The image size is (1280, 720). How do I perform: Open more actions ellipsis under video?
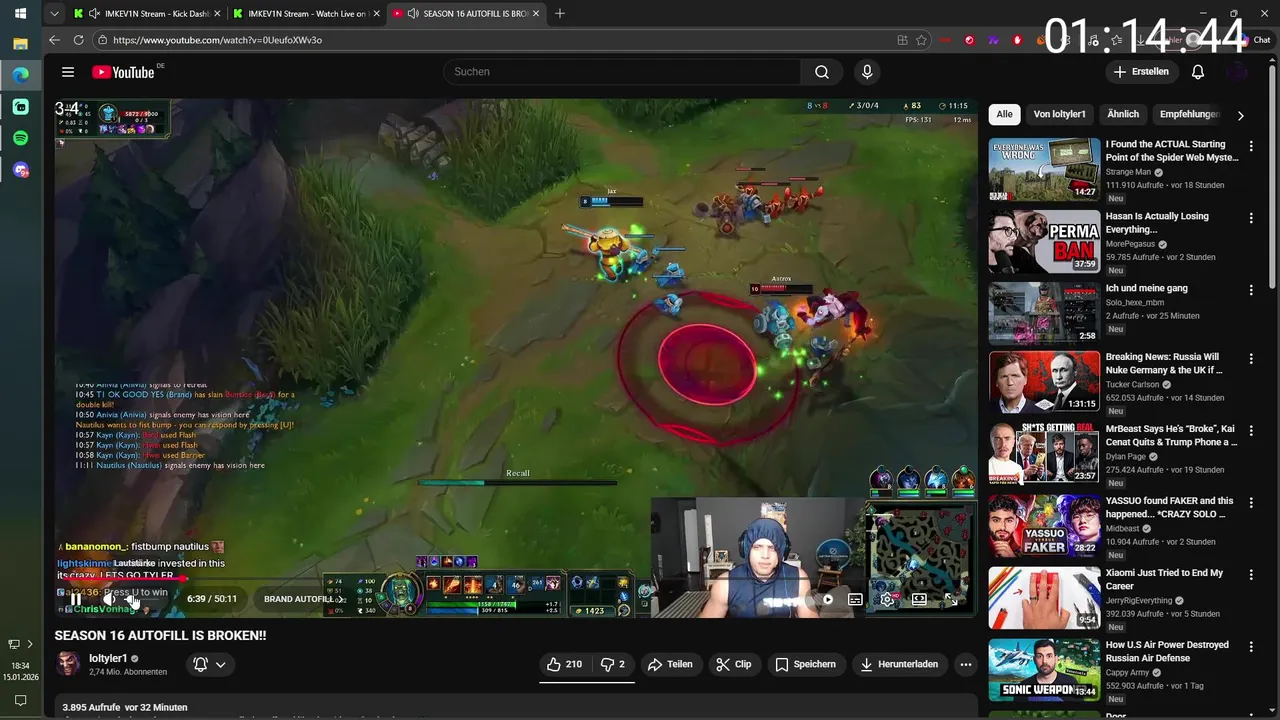tap(965, 664)
